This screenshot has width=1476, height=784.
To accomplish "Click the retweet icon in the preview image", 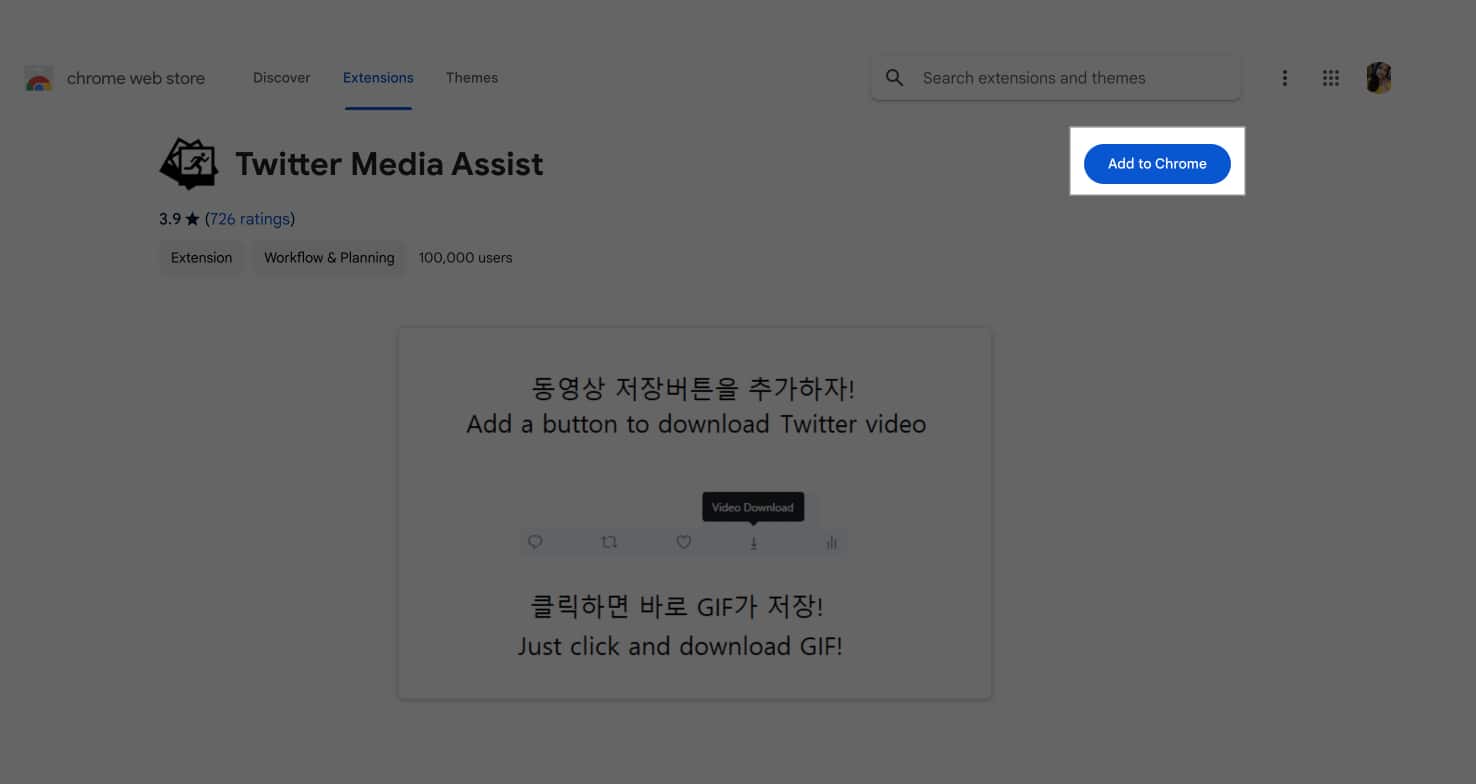I will click(x=609, y=542).
